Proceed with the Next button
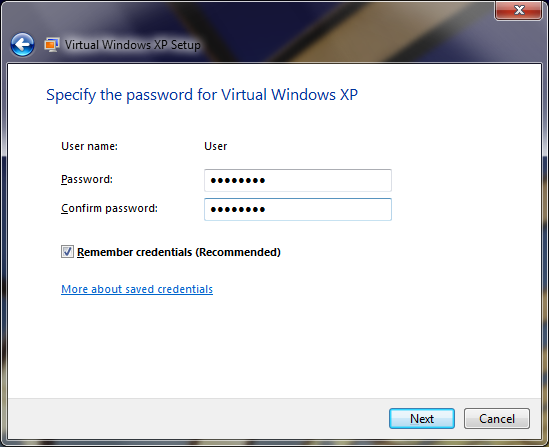 422,418
